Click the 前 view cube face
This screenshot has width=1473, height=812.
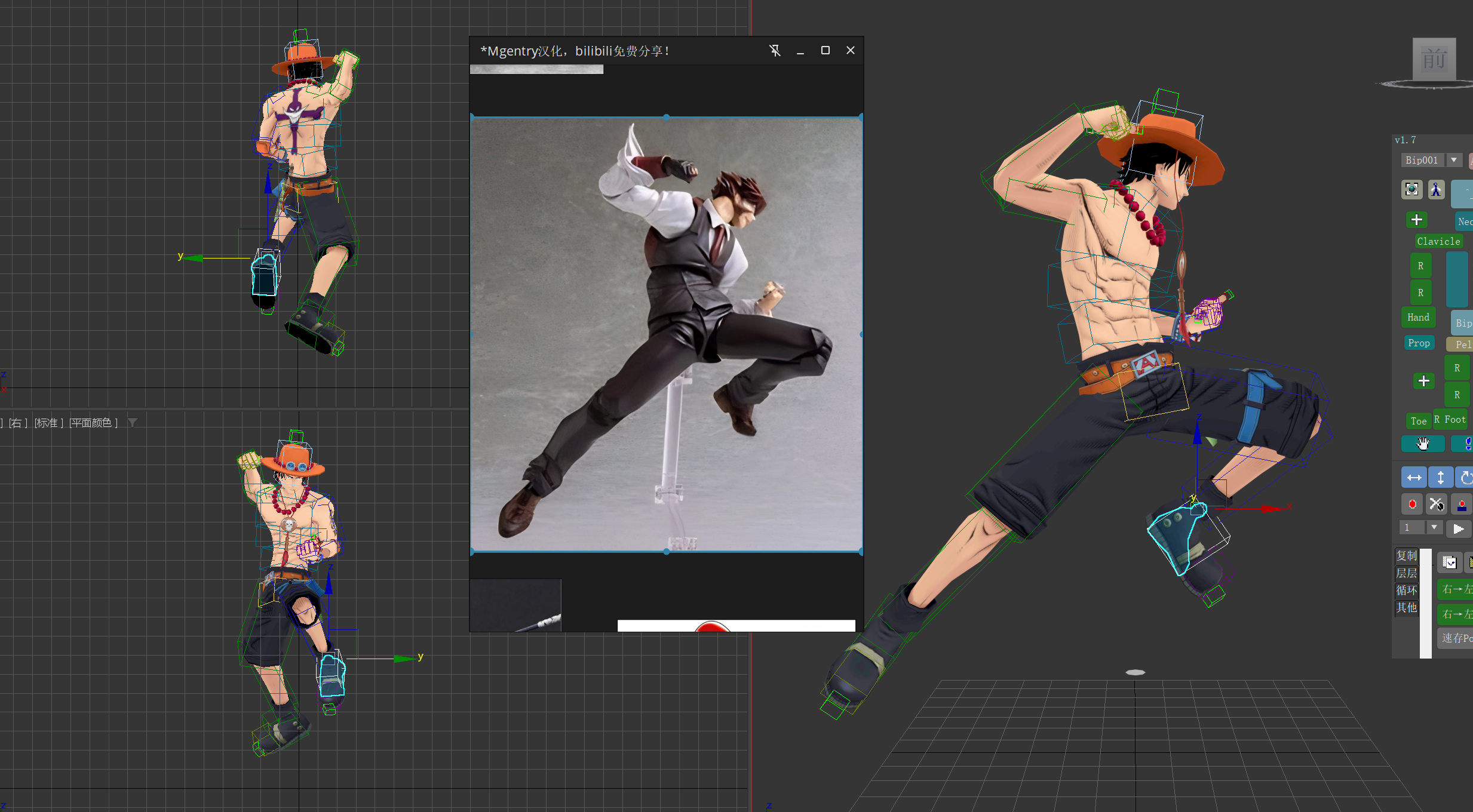coord(1434,59)
